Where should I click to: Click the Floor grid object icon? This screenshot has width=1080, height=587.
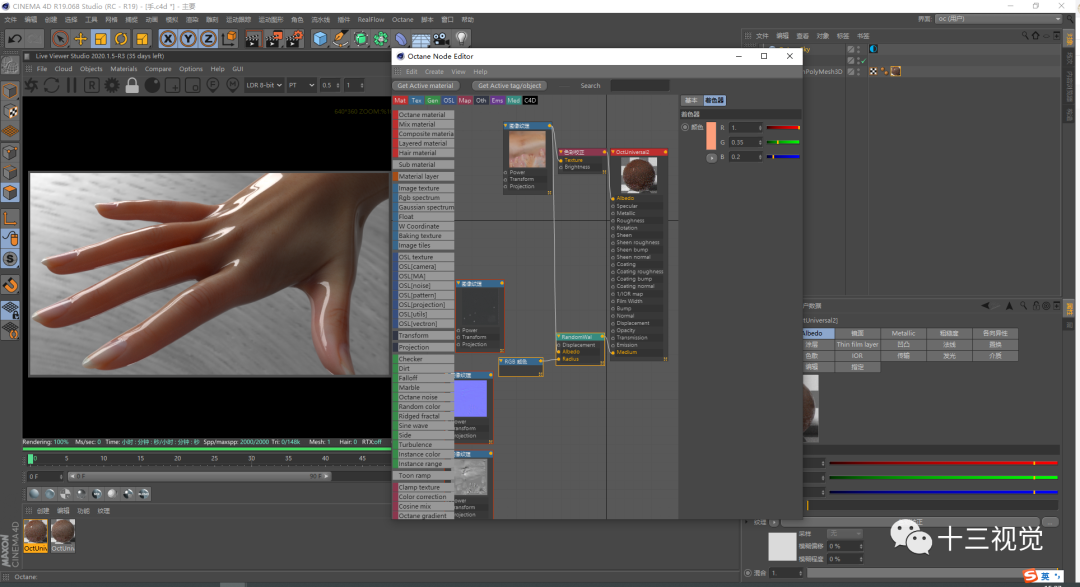click(421, 39)
